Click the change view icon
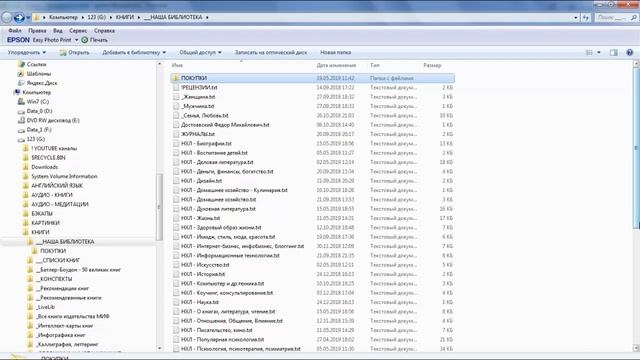 tap(589, 52)
